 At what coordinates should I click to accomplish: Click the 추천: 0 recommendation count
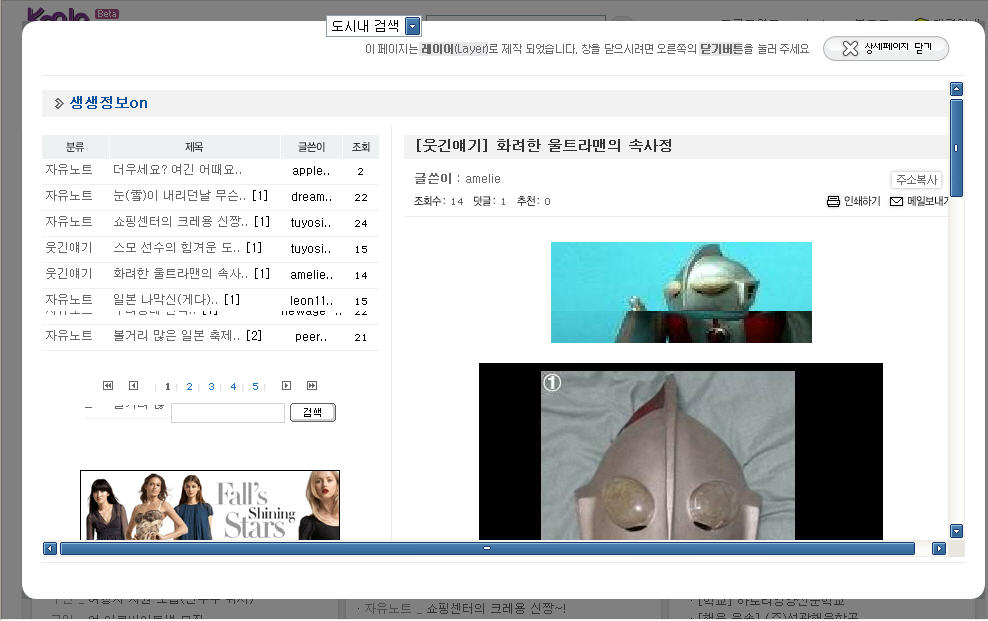[534, 202]
